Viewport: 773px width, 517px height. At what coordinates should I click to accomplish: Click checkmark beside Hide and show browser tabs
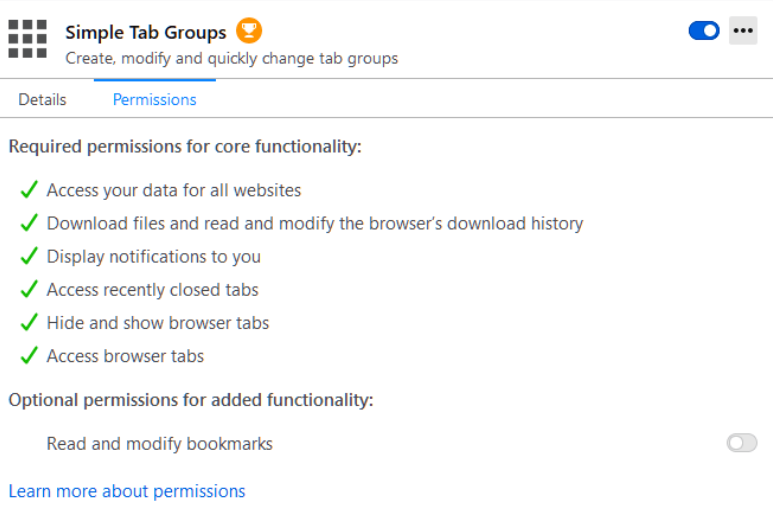(29, 323)
